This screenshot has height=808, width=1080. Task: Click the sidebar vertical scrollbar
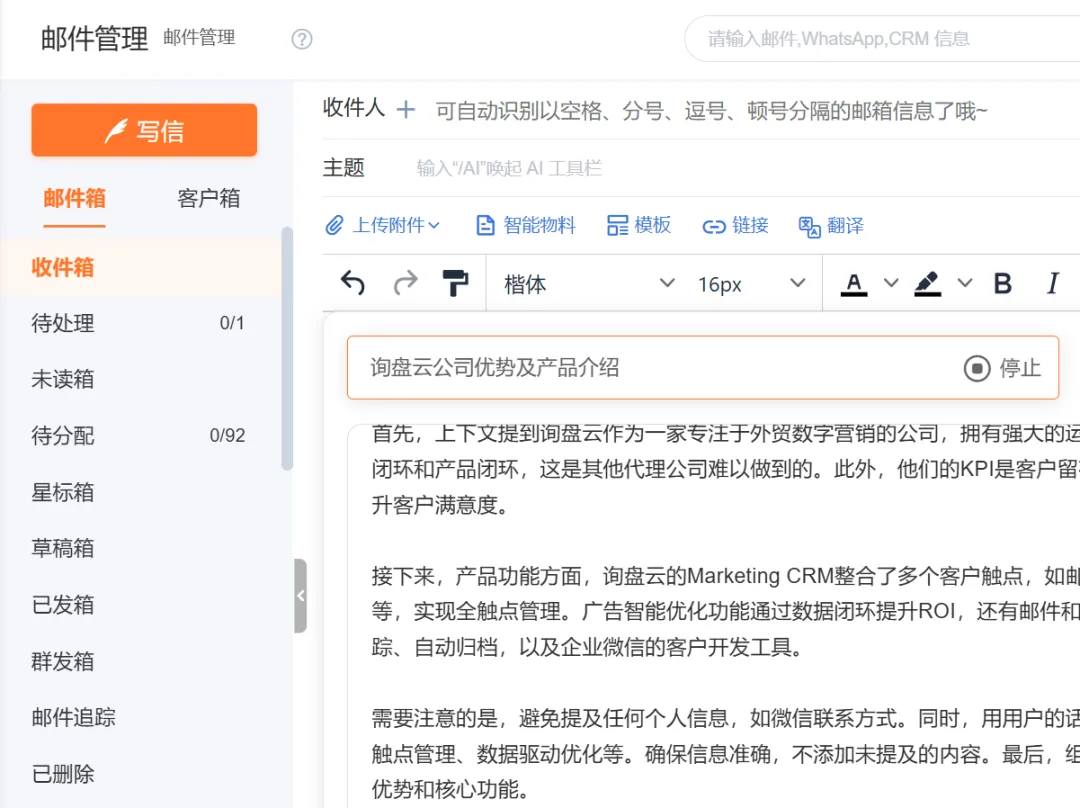click(287, 349)
